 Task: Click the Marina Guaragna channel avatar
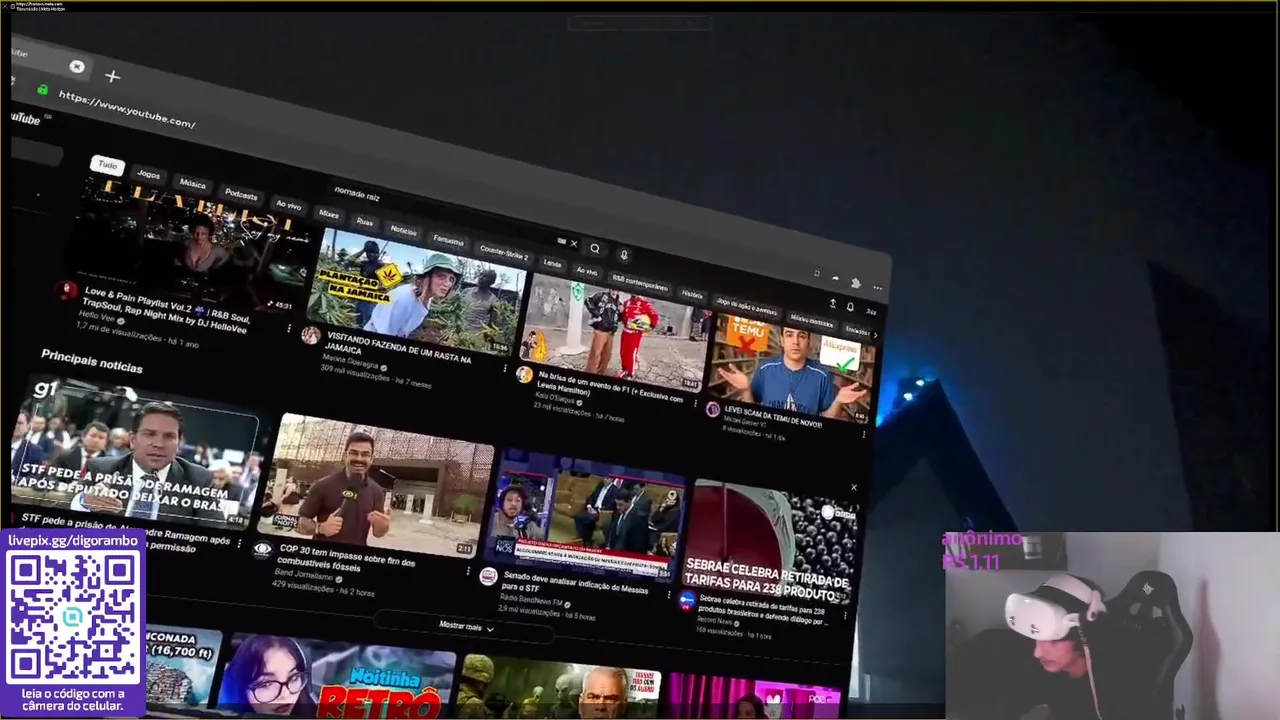pyautogui.click(x=311, y=336)
